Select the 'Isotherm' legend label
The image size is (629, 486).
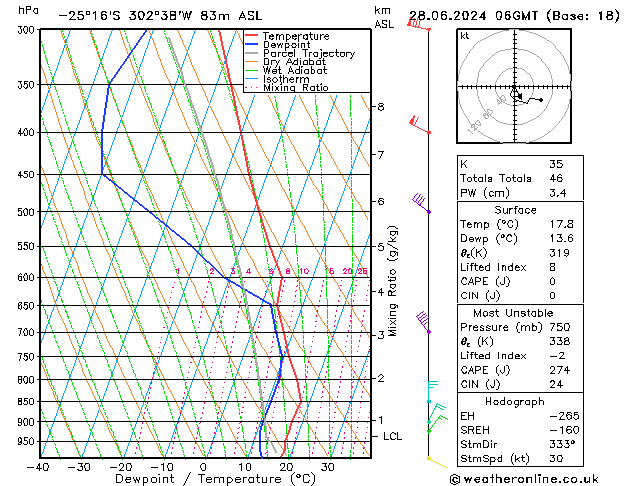pos(286,79)
